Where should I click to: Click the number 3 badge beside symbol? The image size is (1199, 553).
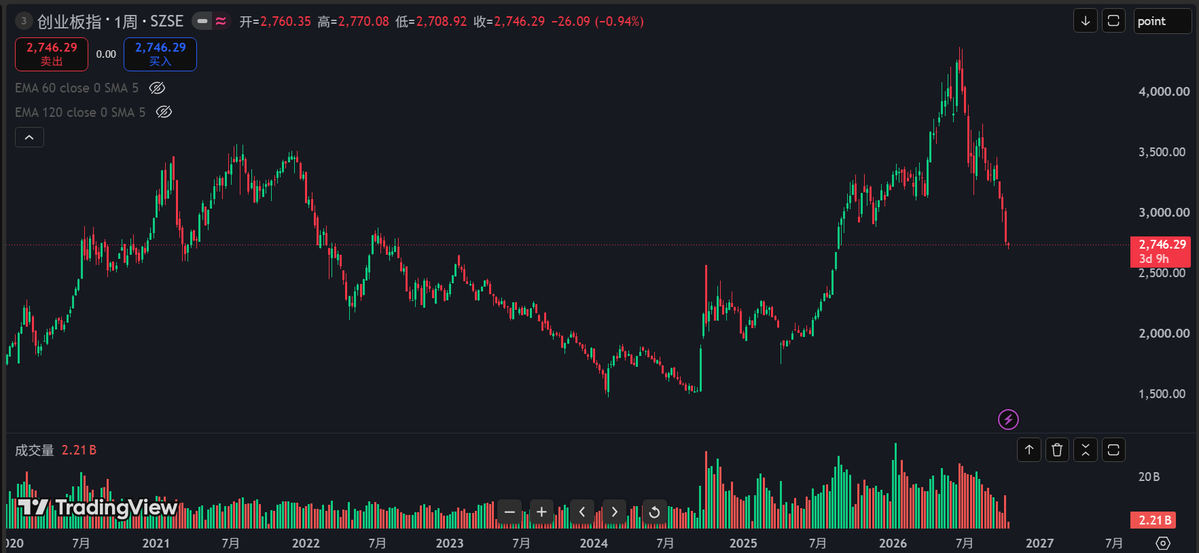tap(24, 21)
